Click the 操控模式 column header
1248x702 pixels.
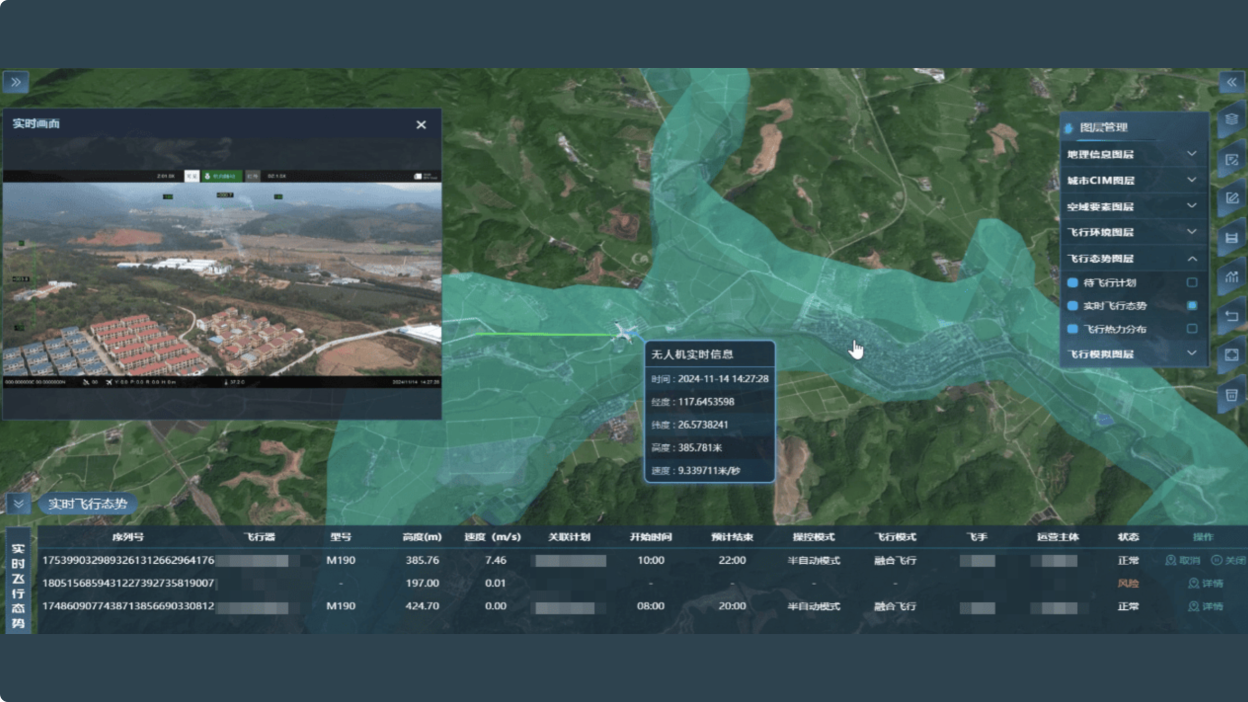coord(813,537)
